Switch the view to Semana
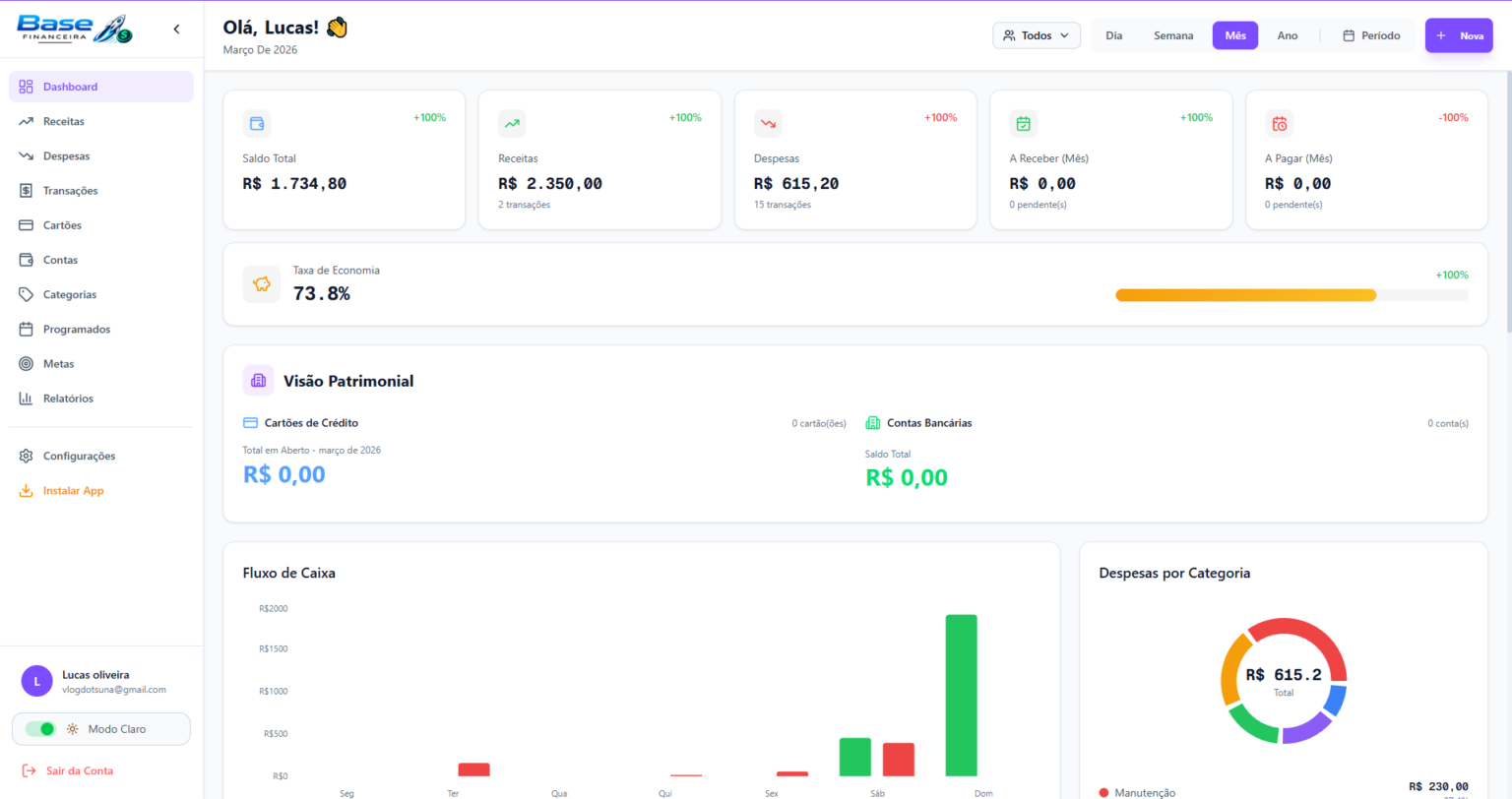The image size is (1512, 799). (1173, 35)
